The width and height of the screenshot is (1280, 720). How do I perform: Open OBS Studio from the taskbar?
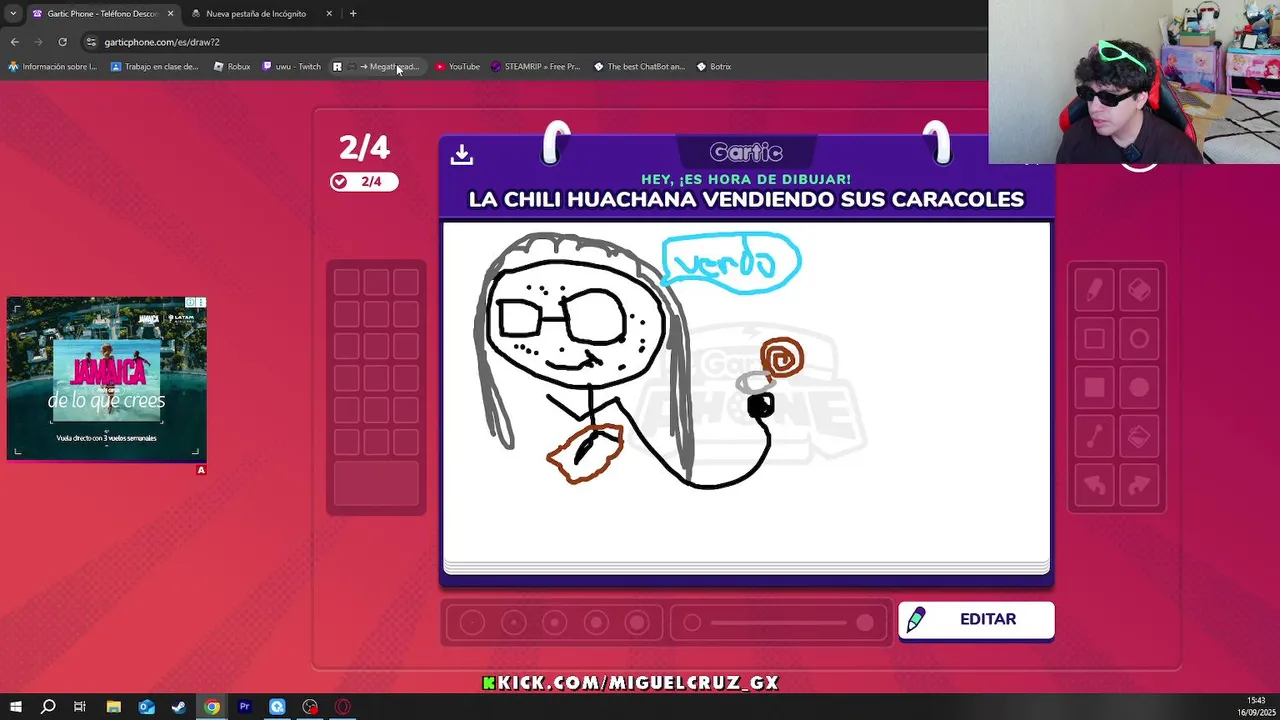click(310, 707)
